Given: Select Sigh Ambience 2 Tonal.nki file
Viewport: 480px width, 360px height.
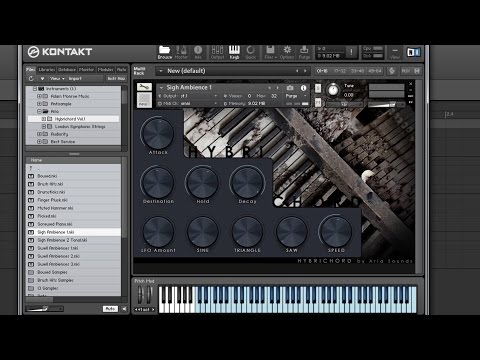Looking at the screenshot, I should 73,240.
